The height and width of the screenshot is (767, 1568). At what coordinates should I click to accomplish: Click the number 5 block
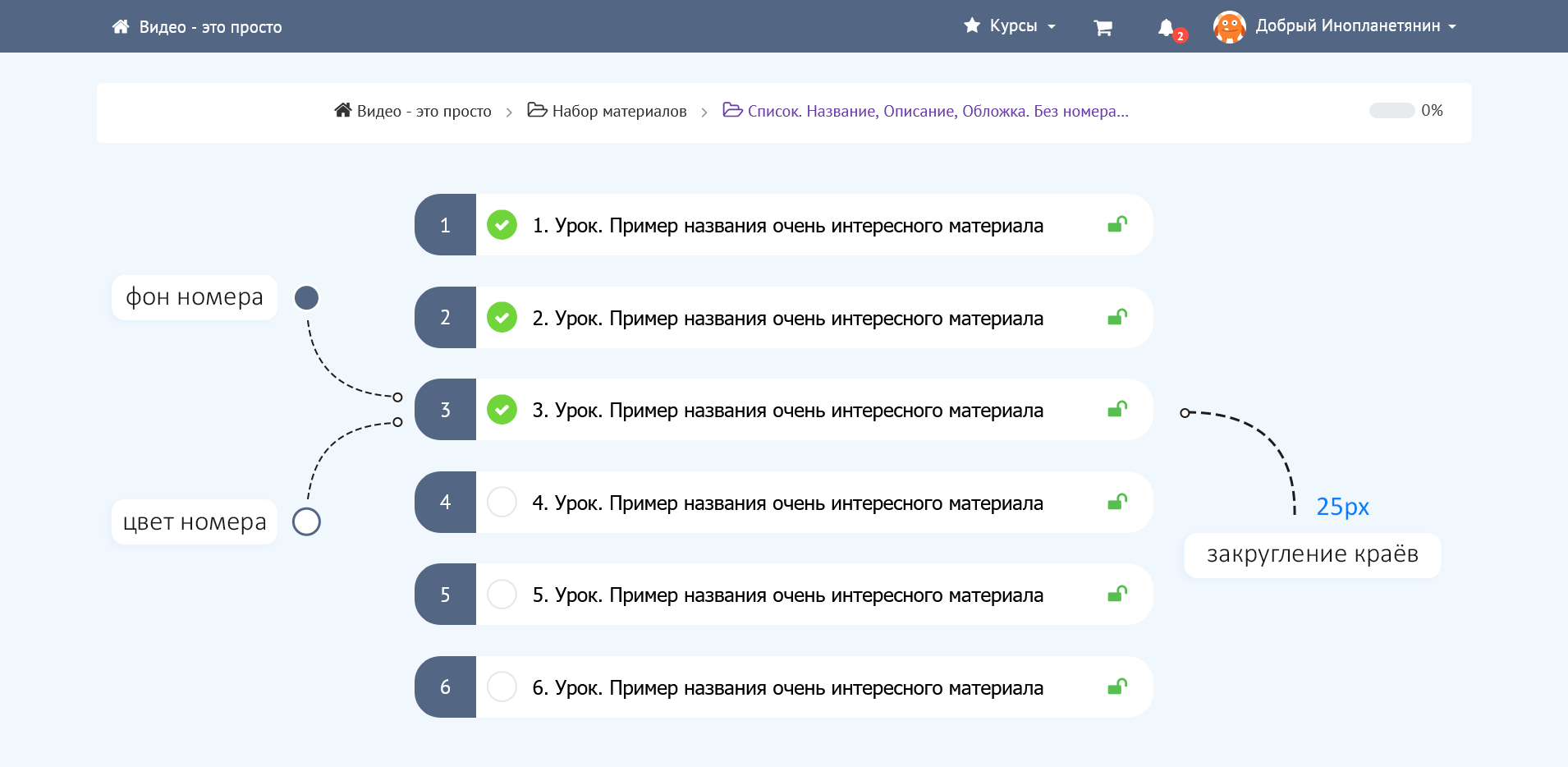pos(445,595)
